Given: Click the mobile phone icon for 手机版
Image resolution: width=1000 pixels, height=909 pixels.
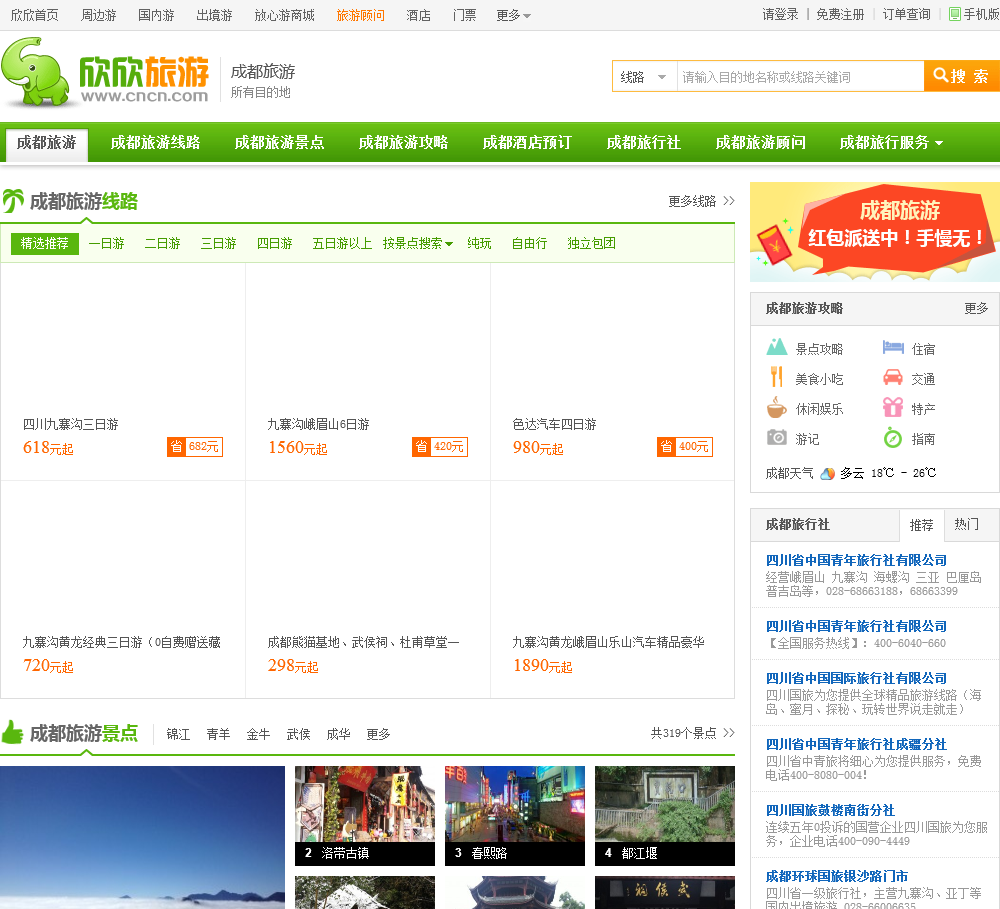Looking at the screenshot, I should click(x=955, y=14).
